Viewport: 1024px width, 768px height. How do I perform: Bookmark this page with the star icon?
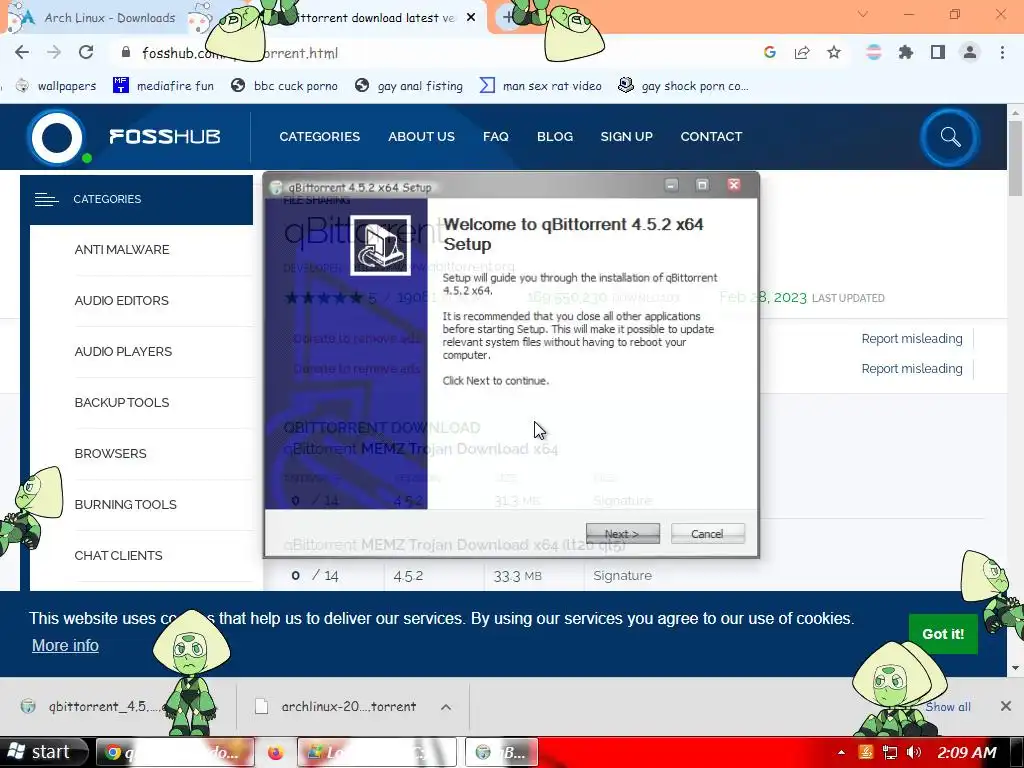(x=834, y=53)
